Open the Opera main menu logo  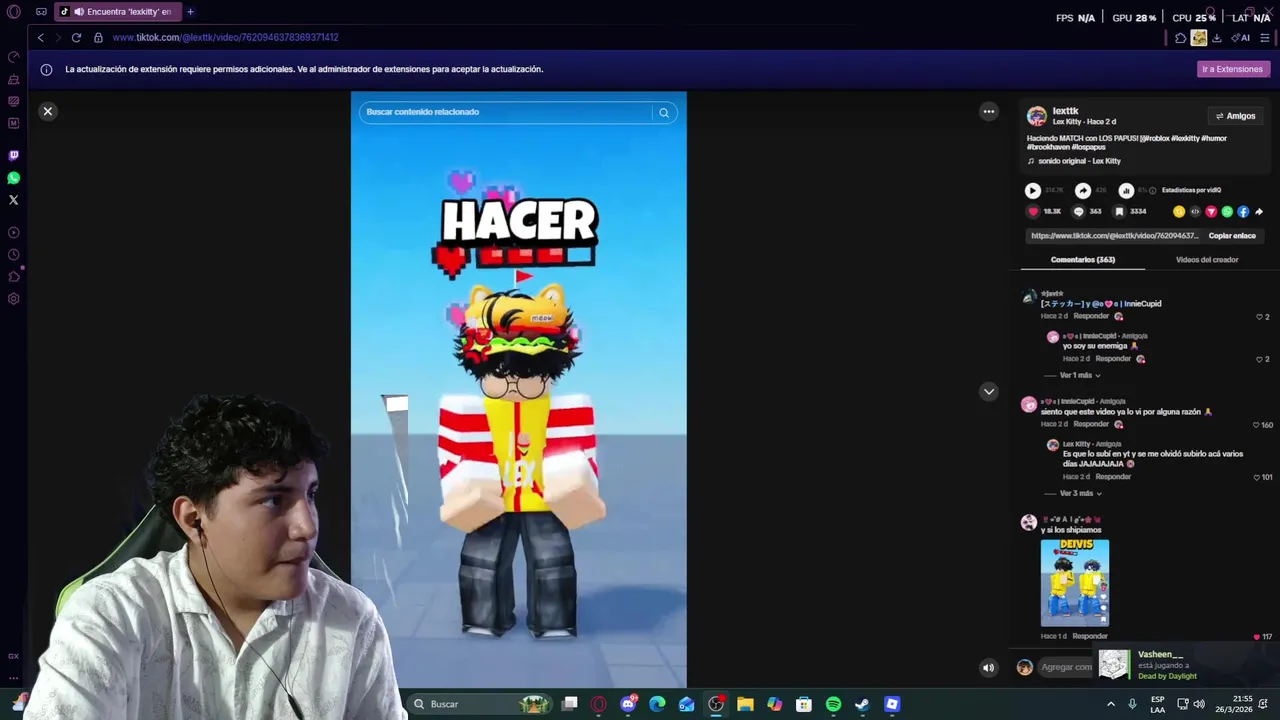tap(13, 12)
